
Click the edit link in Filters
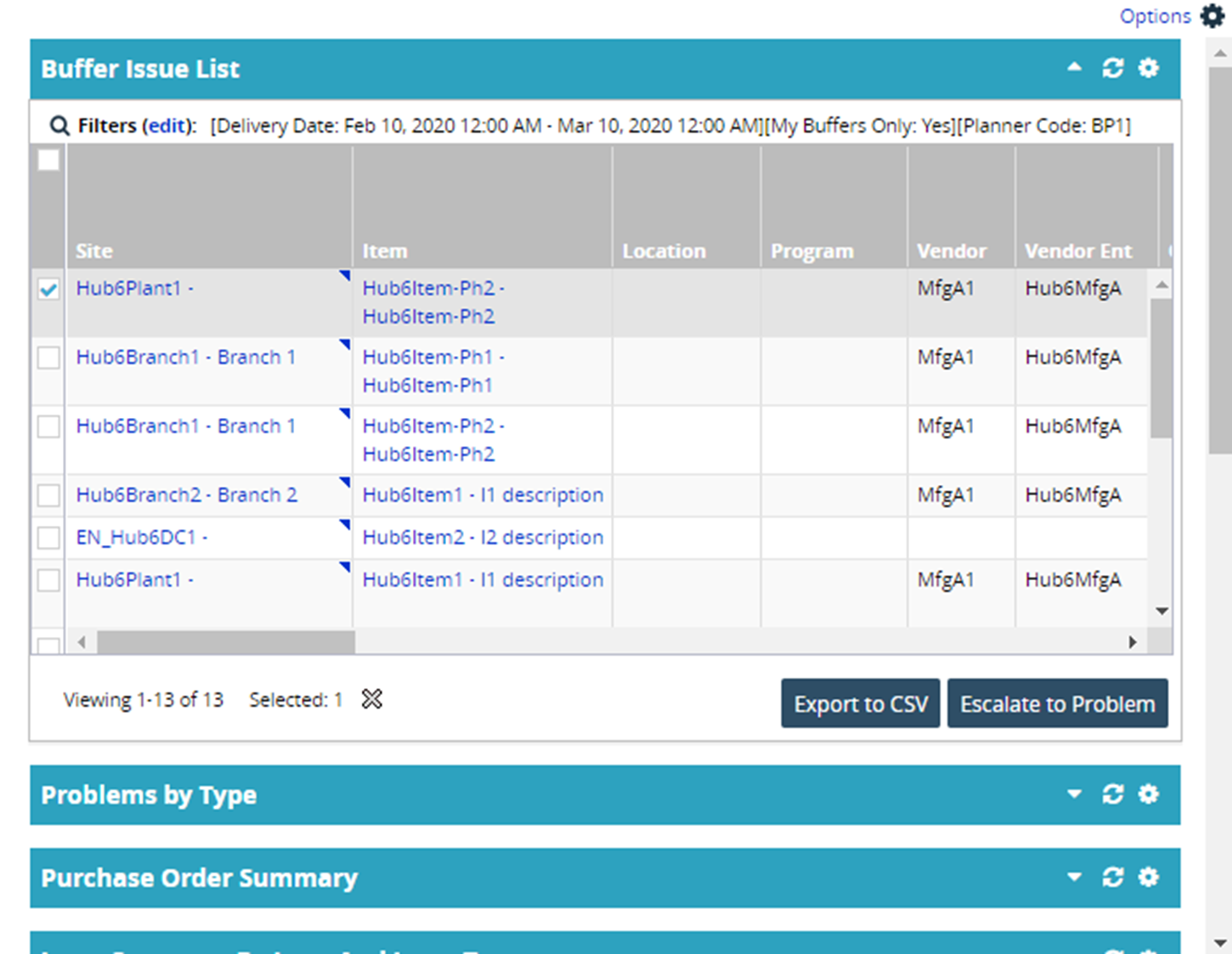[167, 126]
